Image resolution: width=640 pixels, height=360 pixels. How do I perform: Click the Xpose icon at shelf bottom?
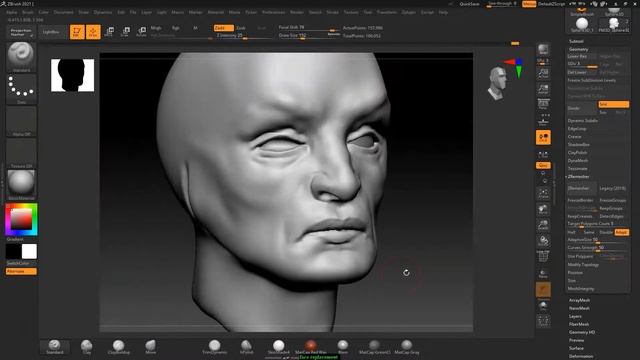pyautogui.click(x=543, y=321)
